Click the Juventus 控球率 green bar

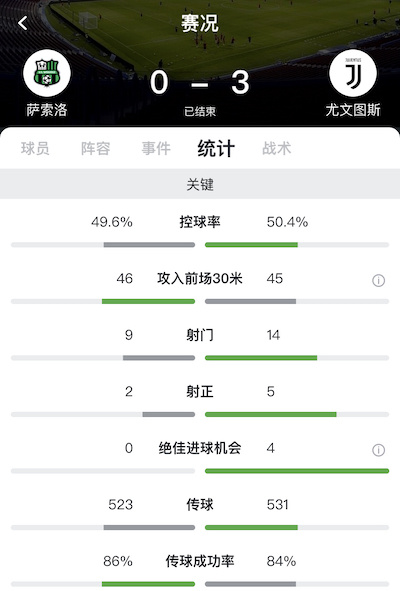click(251, 245)
